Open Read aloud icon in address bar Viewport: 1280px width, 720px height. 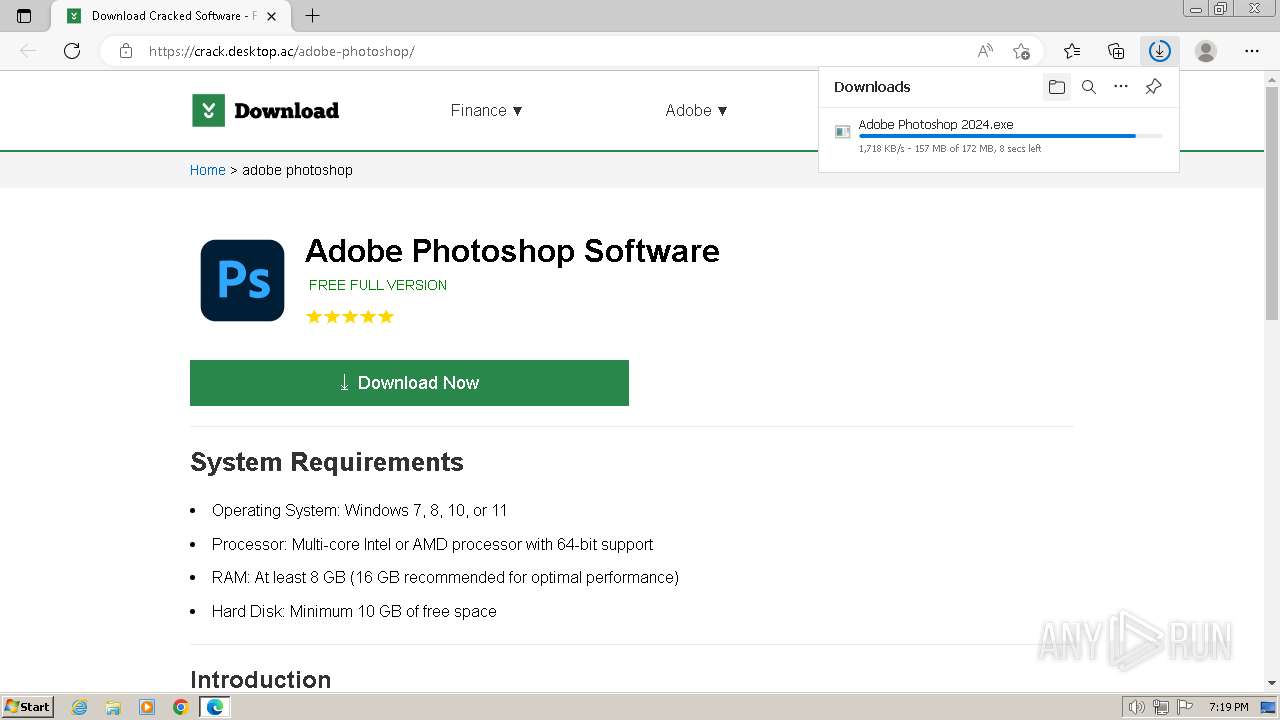(x=985, y=51)
